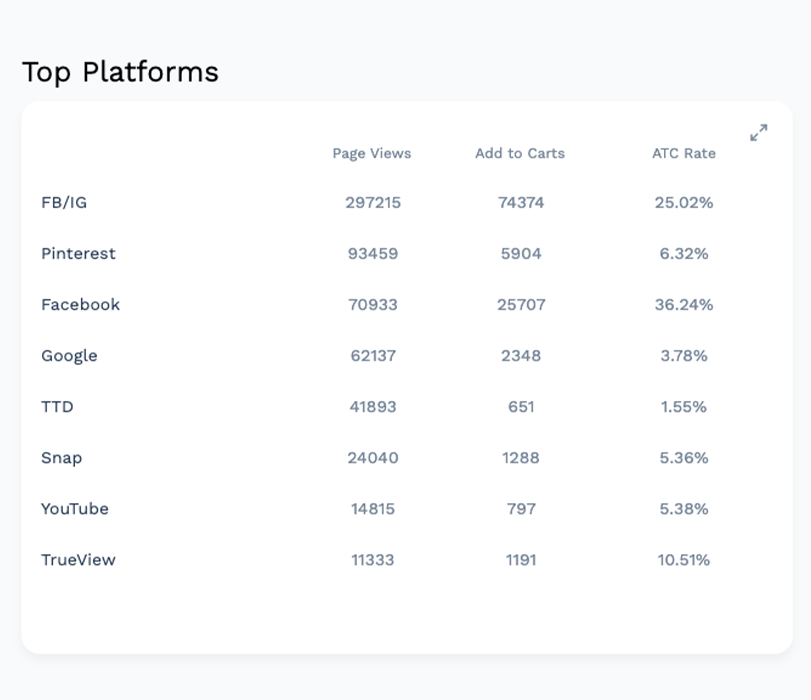Click YouTube page views value 14815
811x700 pixels.
373,509
